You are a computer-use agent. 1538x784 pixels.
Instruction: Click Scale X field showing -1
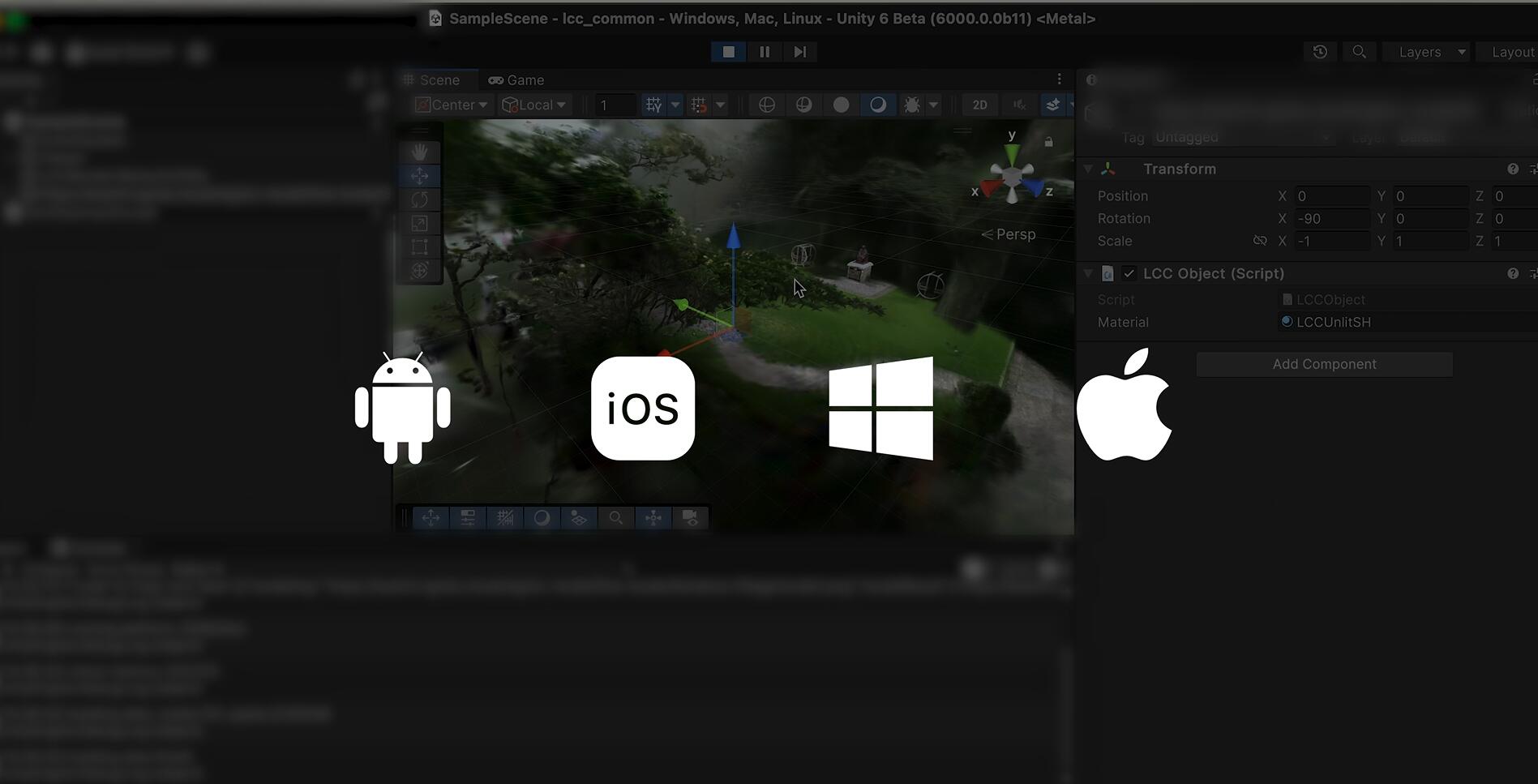click(x=1333, y=242)
